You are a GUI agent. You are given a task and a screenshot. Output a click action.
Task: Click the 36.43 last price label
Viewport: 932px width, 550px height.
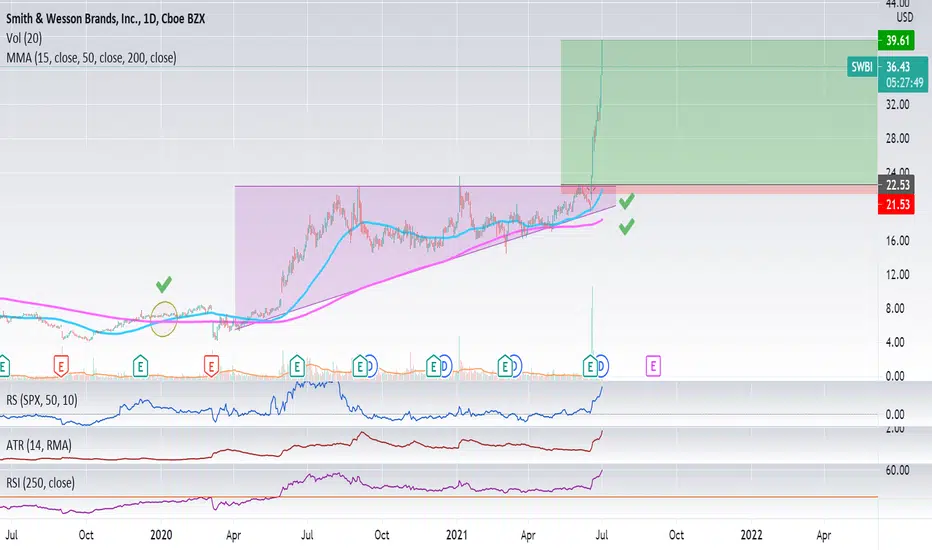(x=898, y=67)
